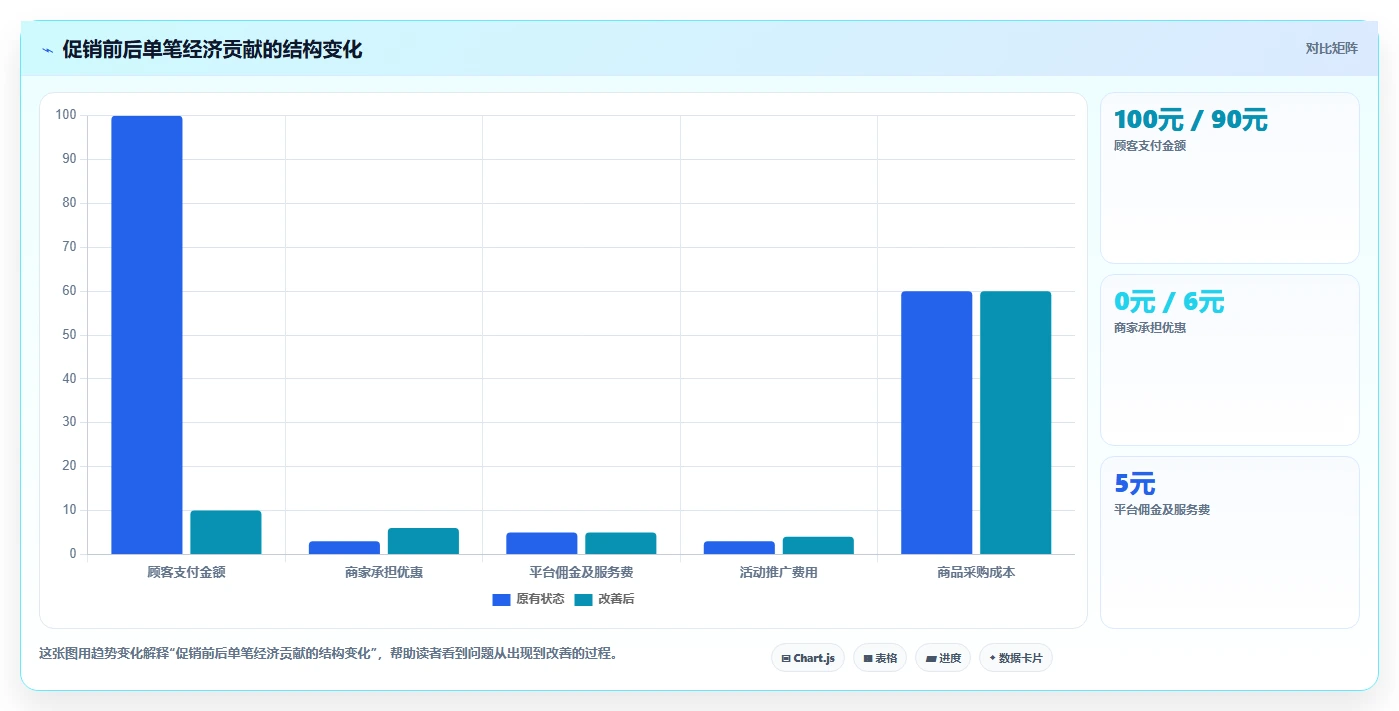The image size is (1399, 711).
Task: Click the teal 改善后 legend color box
Action: (x=583, y=600)
